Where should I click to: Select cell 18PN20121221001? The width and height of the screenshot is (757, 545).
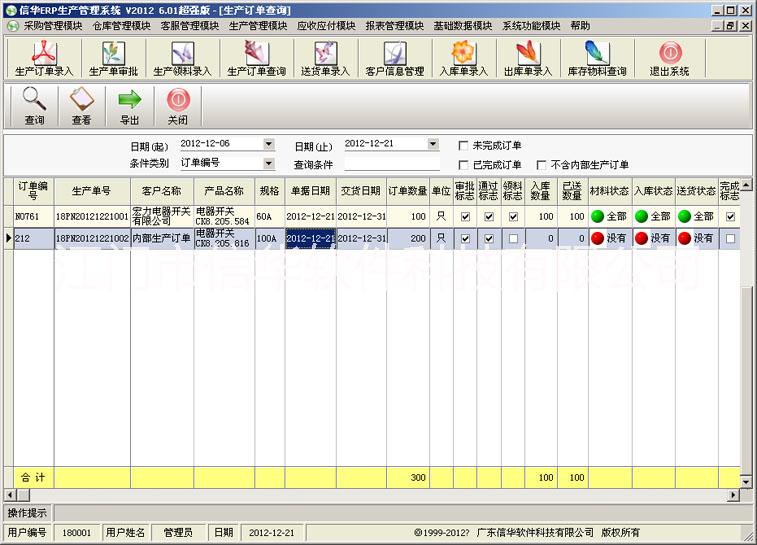(x=92, y=217)
